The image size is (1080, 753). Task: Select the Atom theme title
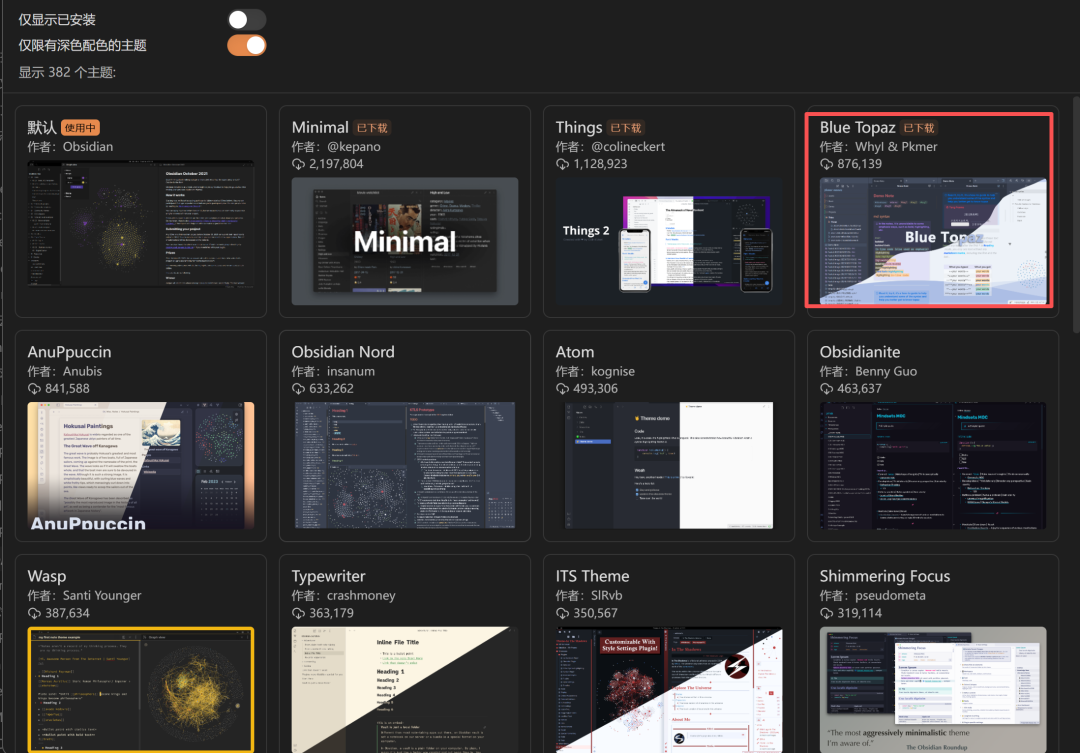[x=575, y=352]
